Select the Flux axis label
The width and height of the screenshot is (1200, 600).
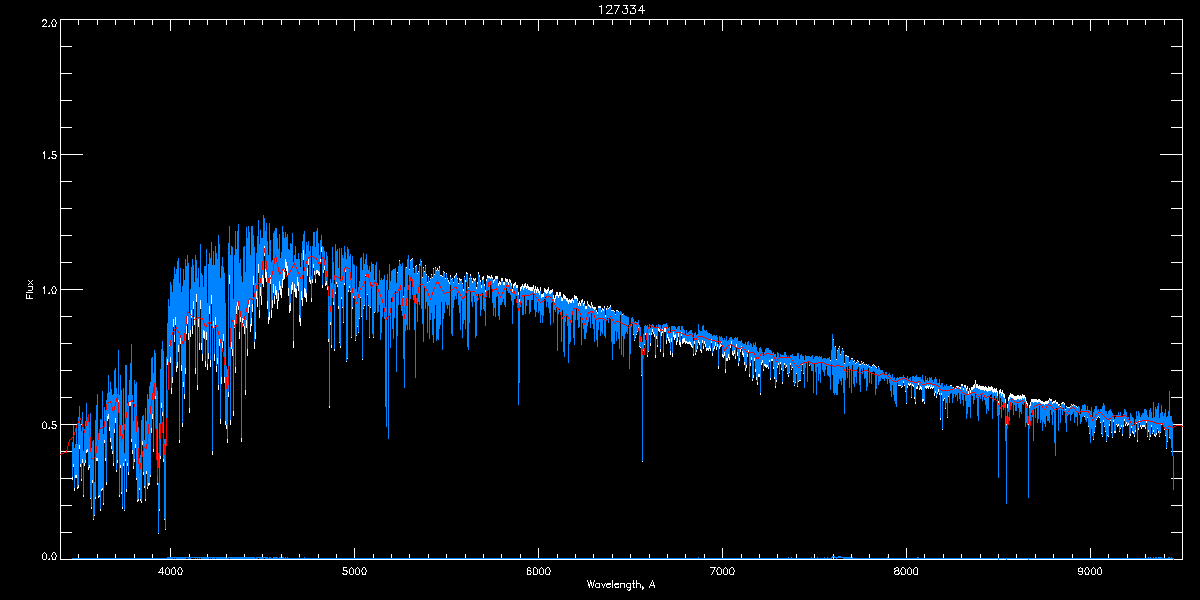coord(30,290)
